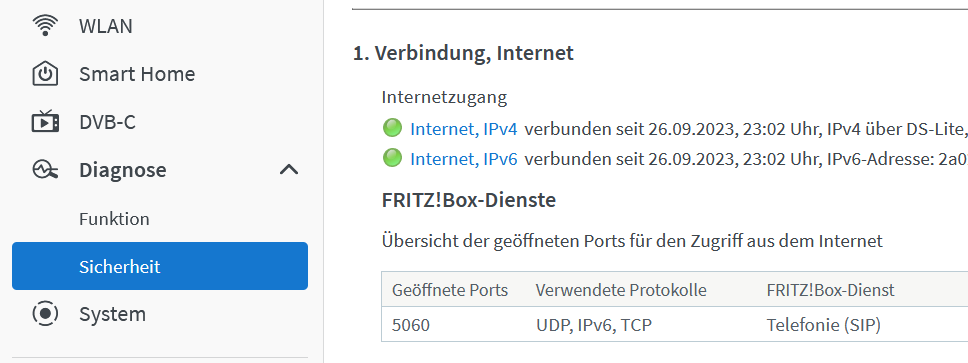Select the highlighted Sicherheit submenu item
Screen dimensions: 968x363
pyautogui.click(x=160, y=266)
